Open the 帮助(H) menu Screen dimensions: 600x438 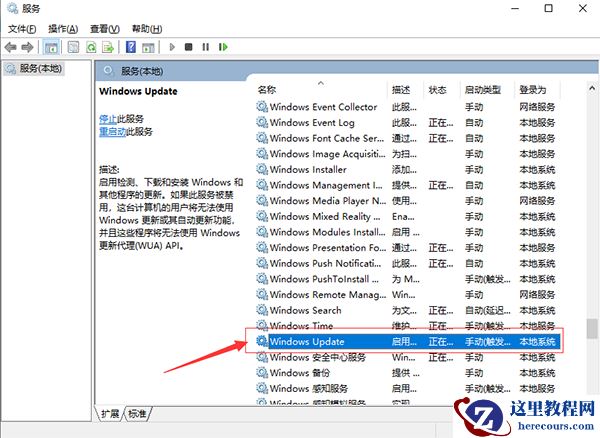pos(147,29)
